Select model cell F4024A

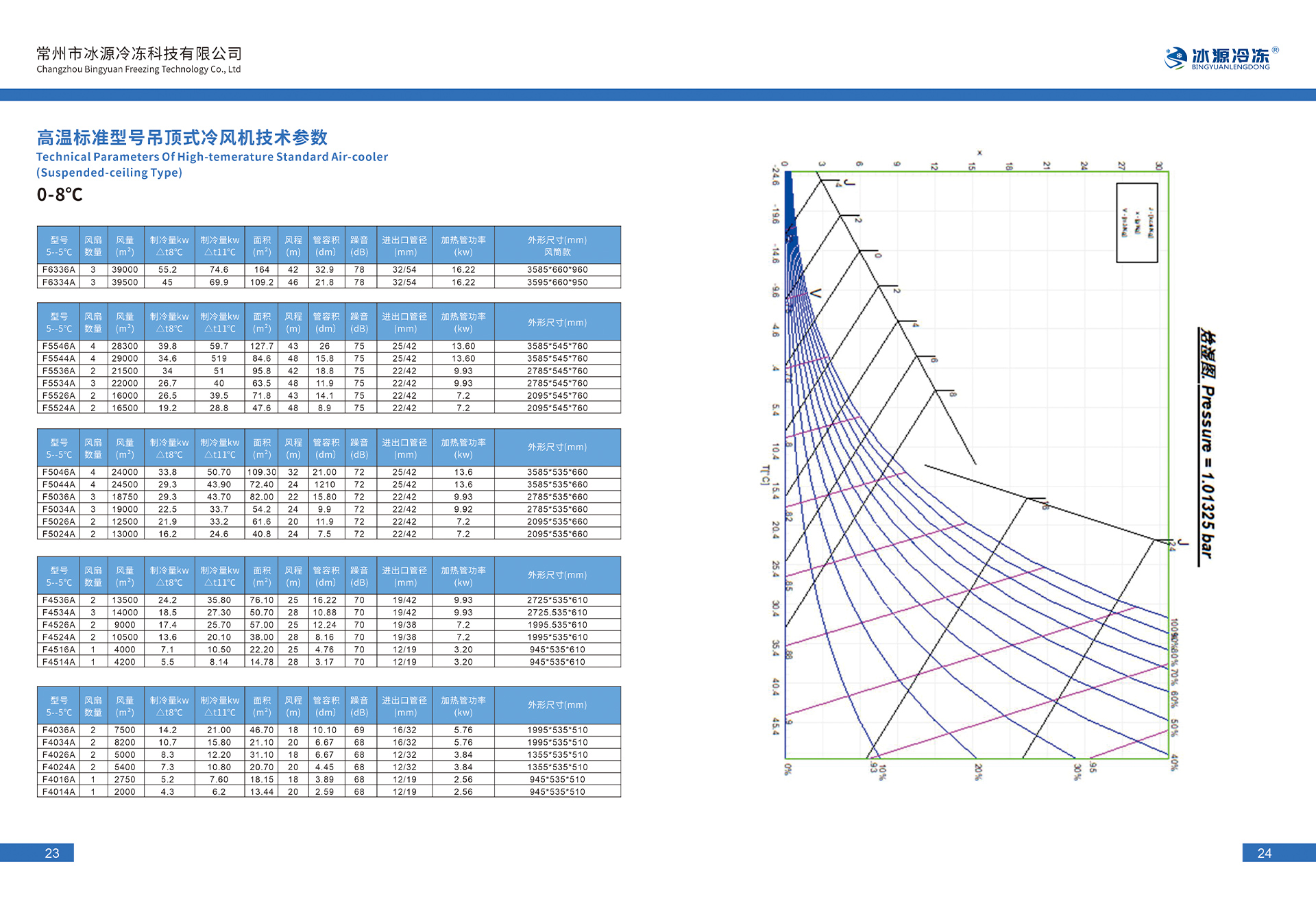coord(58,767)
